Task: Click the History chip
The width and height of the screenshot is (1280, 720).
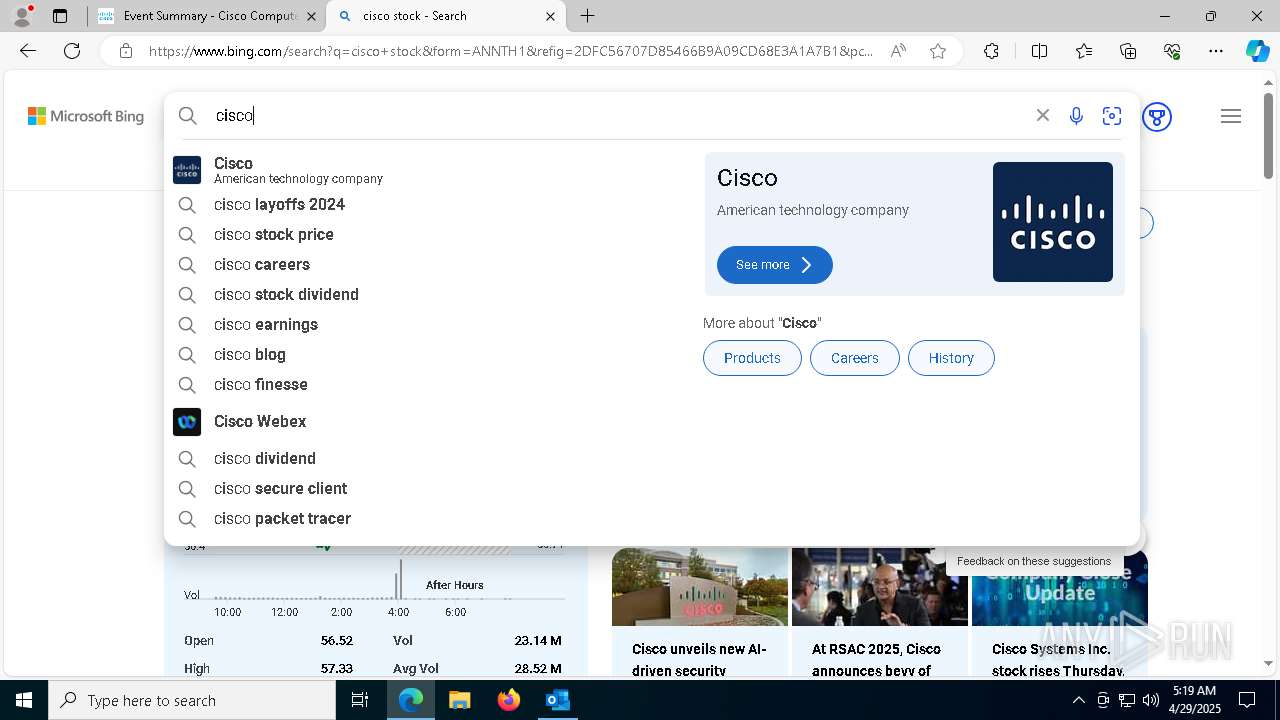Action: (x=951, y=358)
